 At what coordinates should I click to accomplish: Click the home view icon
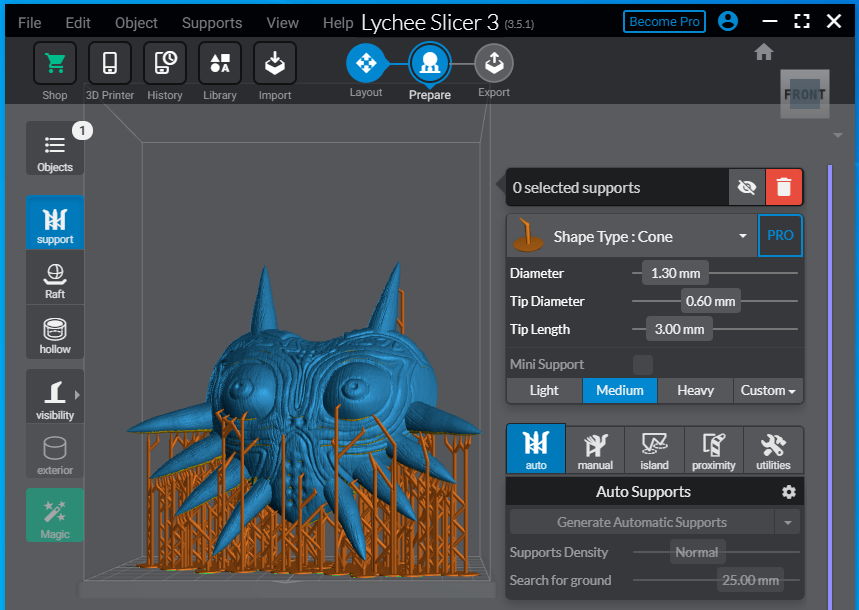[x=764, y=53]
